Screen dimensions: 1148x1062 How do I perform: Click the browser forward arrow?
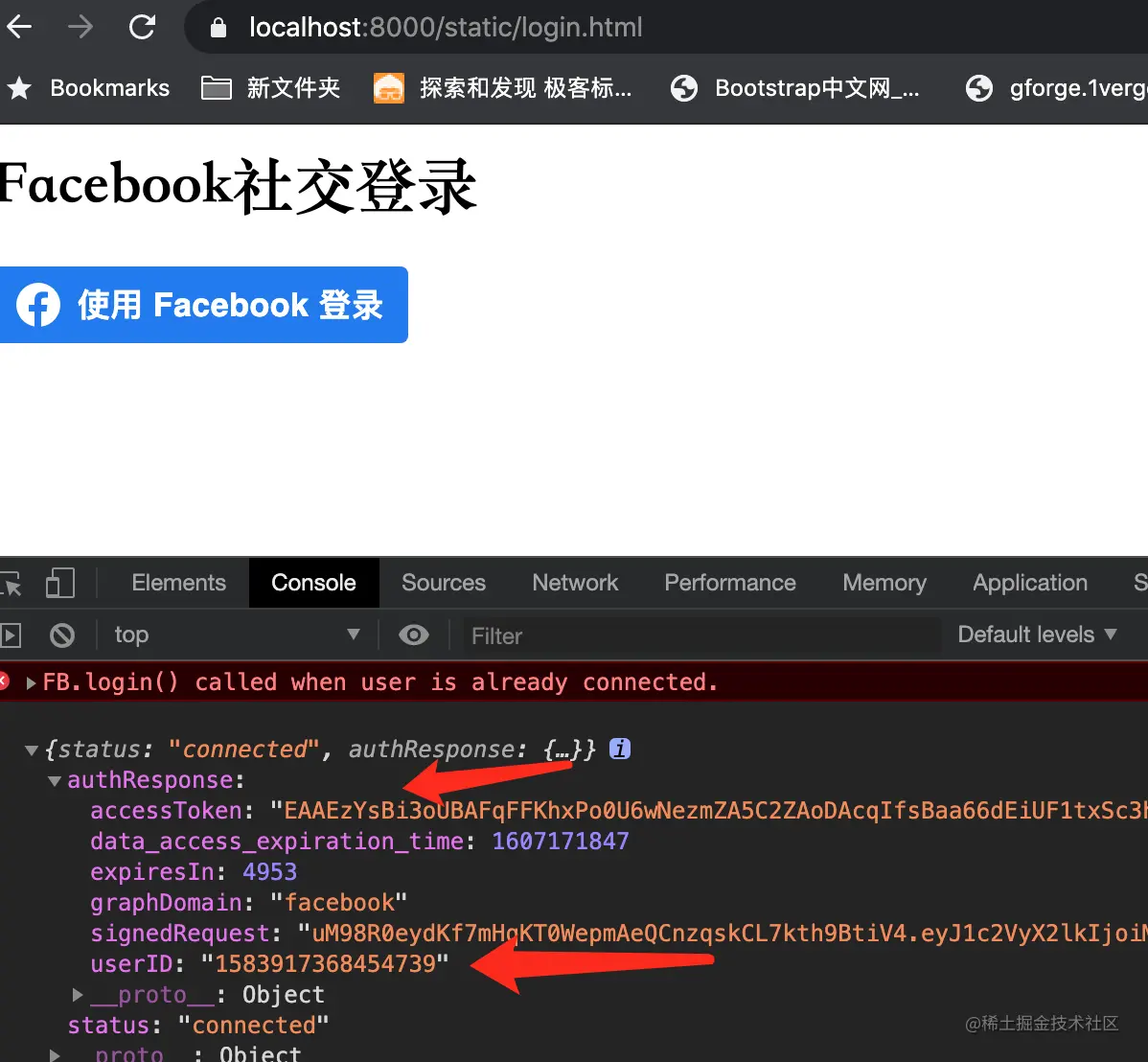tap(80, 27)
